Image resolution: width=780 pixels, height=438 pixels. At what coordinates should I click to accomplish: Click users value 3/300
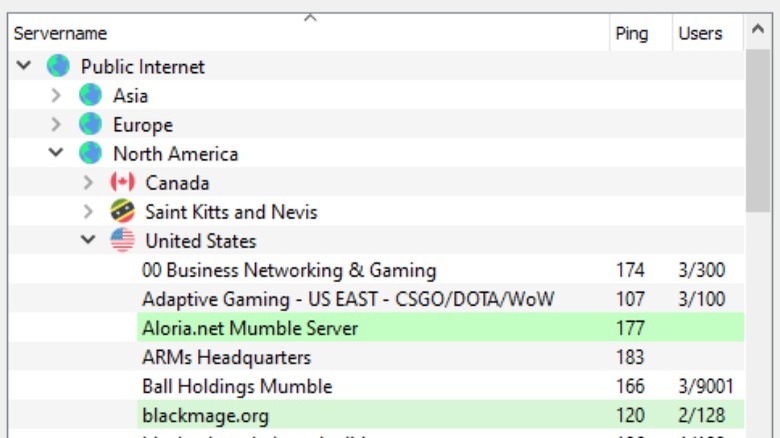point(701,270)
